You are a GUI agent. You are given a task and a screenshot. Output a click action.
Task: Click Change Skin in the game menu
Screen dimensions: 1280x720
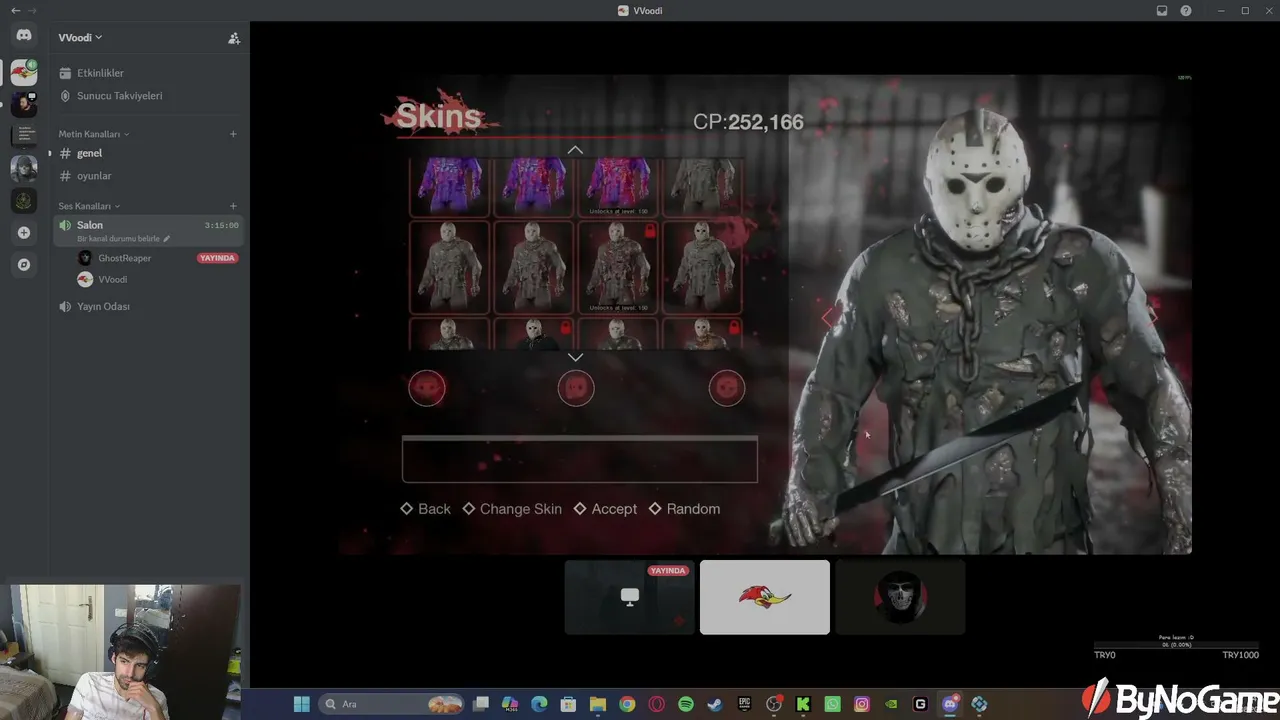pyautogui.click(x=512, y=509)
